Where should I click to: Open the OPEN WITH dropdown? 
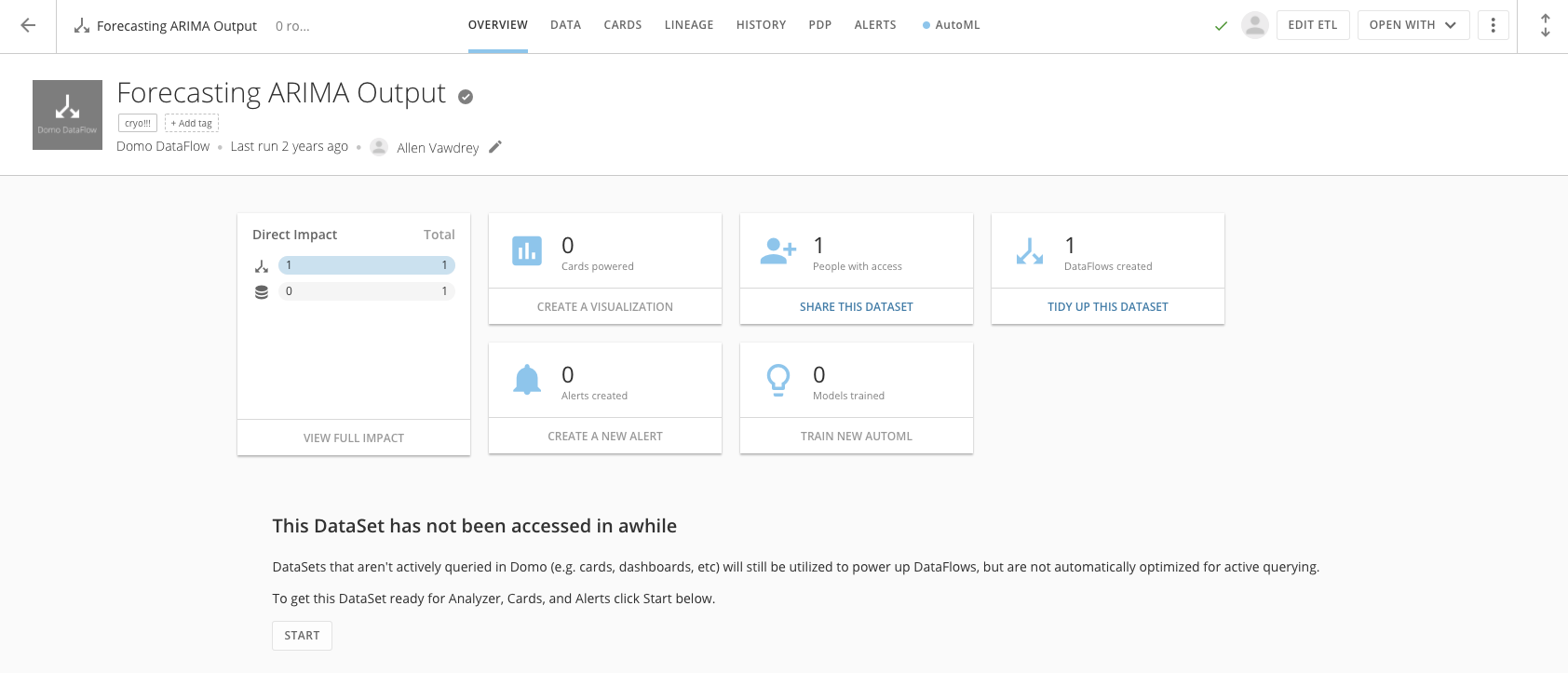(1413, 25)
